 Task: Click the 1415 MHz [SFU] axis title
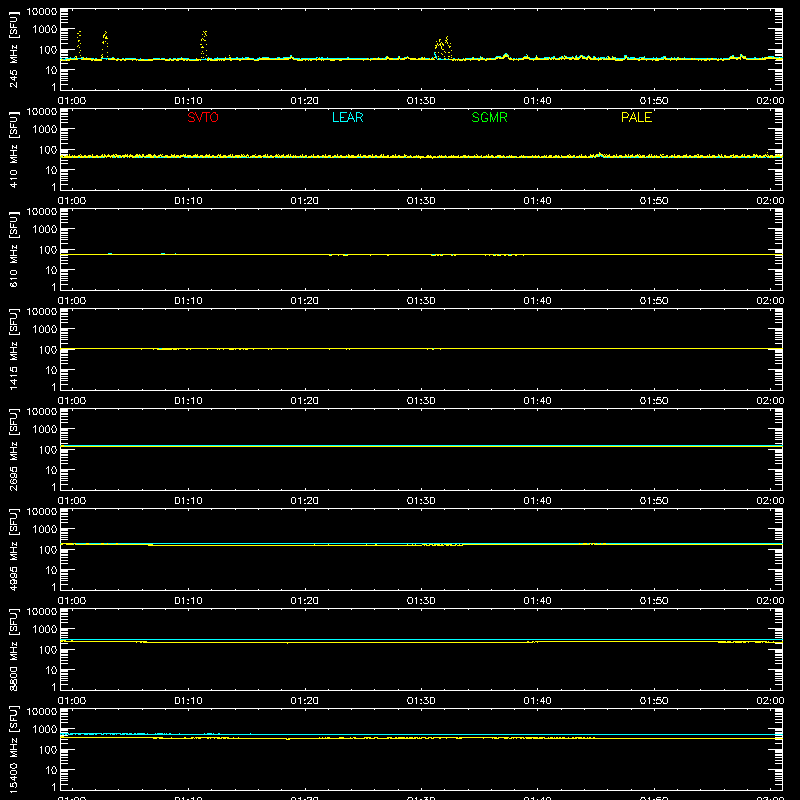(13, 349)
